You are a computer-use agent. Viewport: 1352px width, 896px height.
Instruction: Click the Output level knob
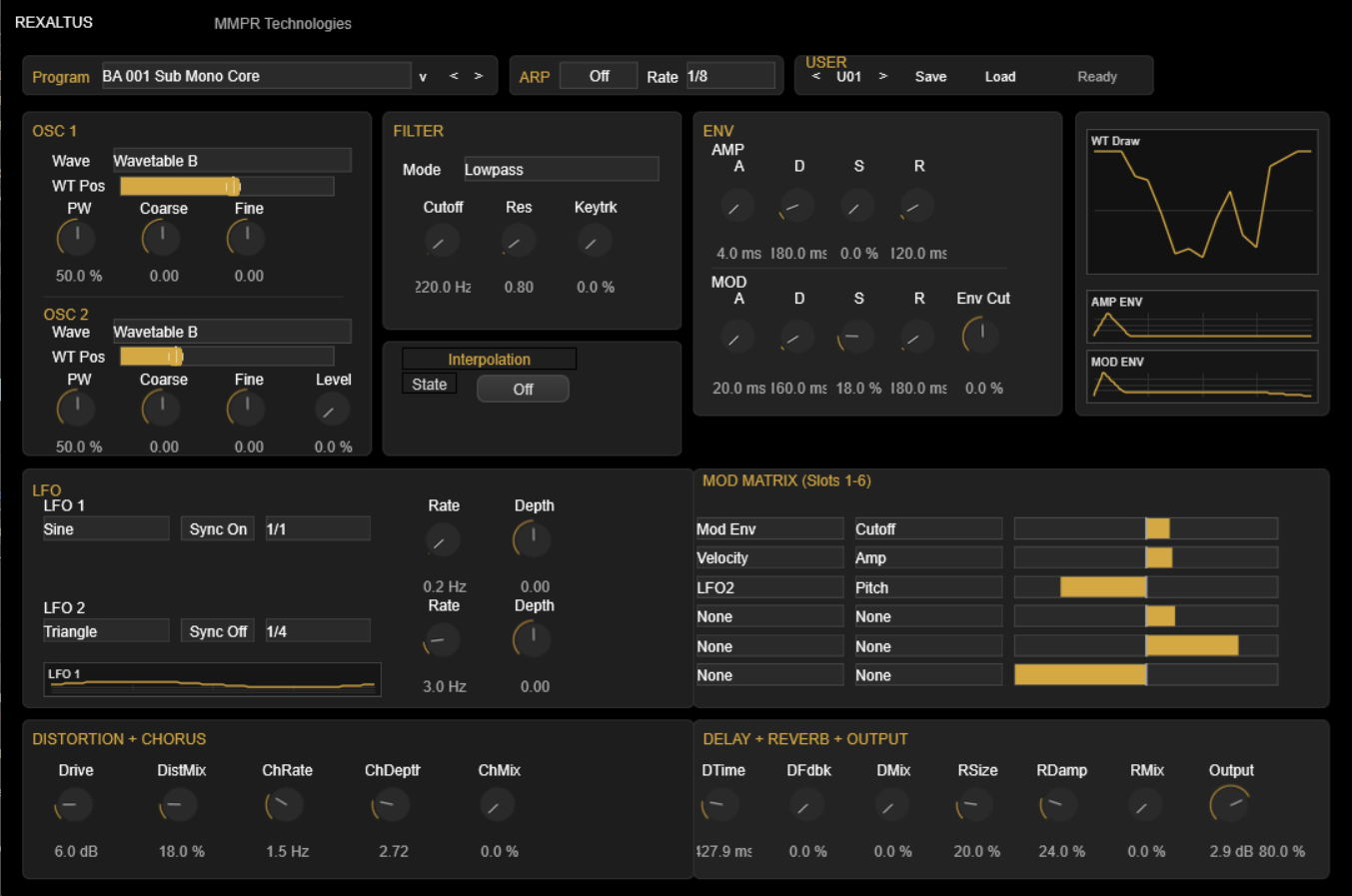coord(1228,804)
